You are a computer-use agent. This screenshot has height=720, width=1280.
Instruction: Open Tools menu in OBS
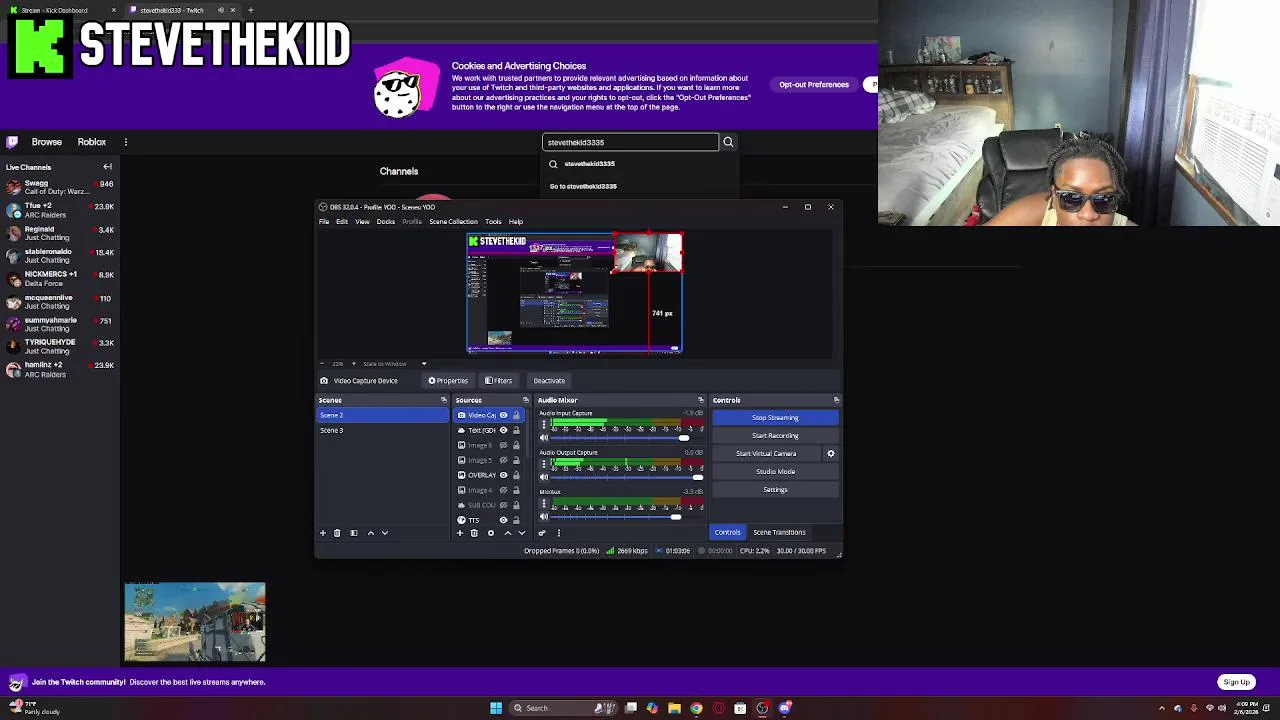pos(493,222)
